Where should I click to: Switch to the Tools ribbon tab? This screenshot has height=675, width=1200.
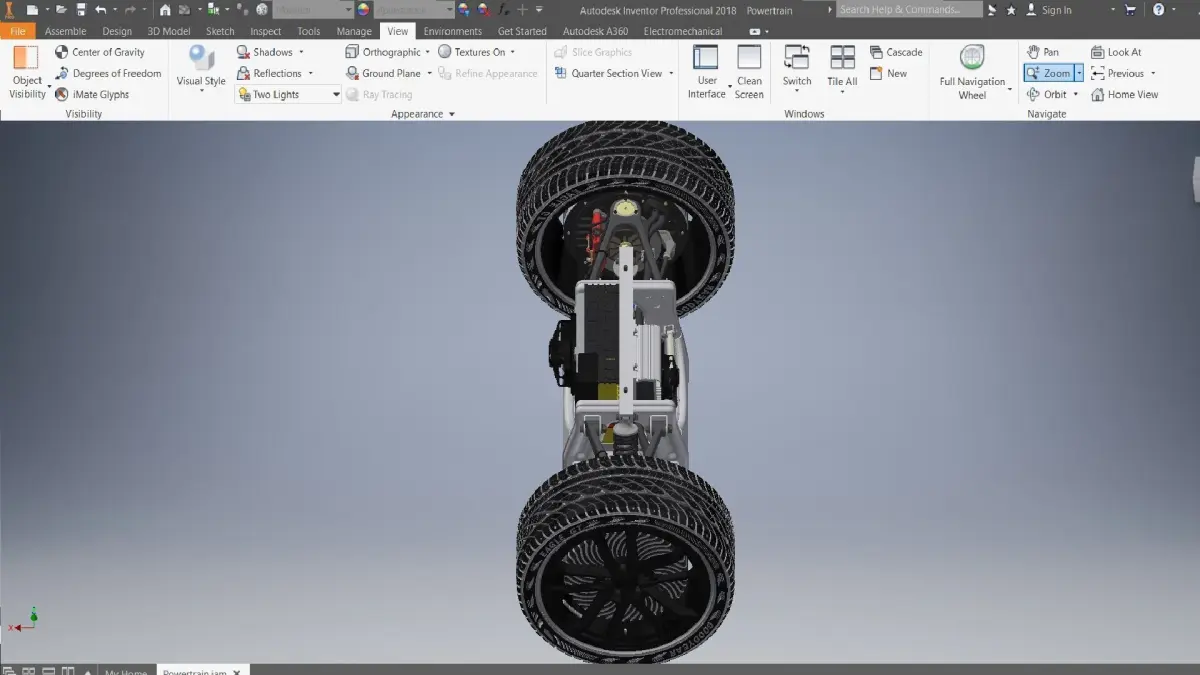(309, 31)
